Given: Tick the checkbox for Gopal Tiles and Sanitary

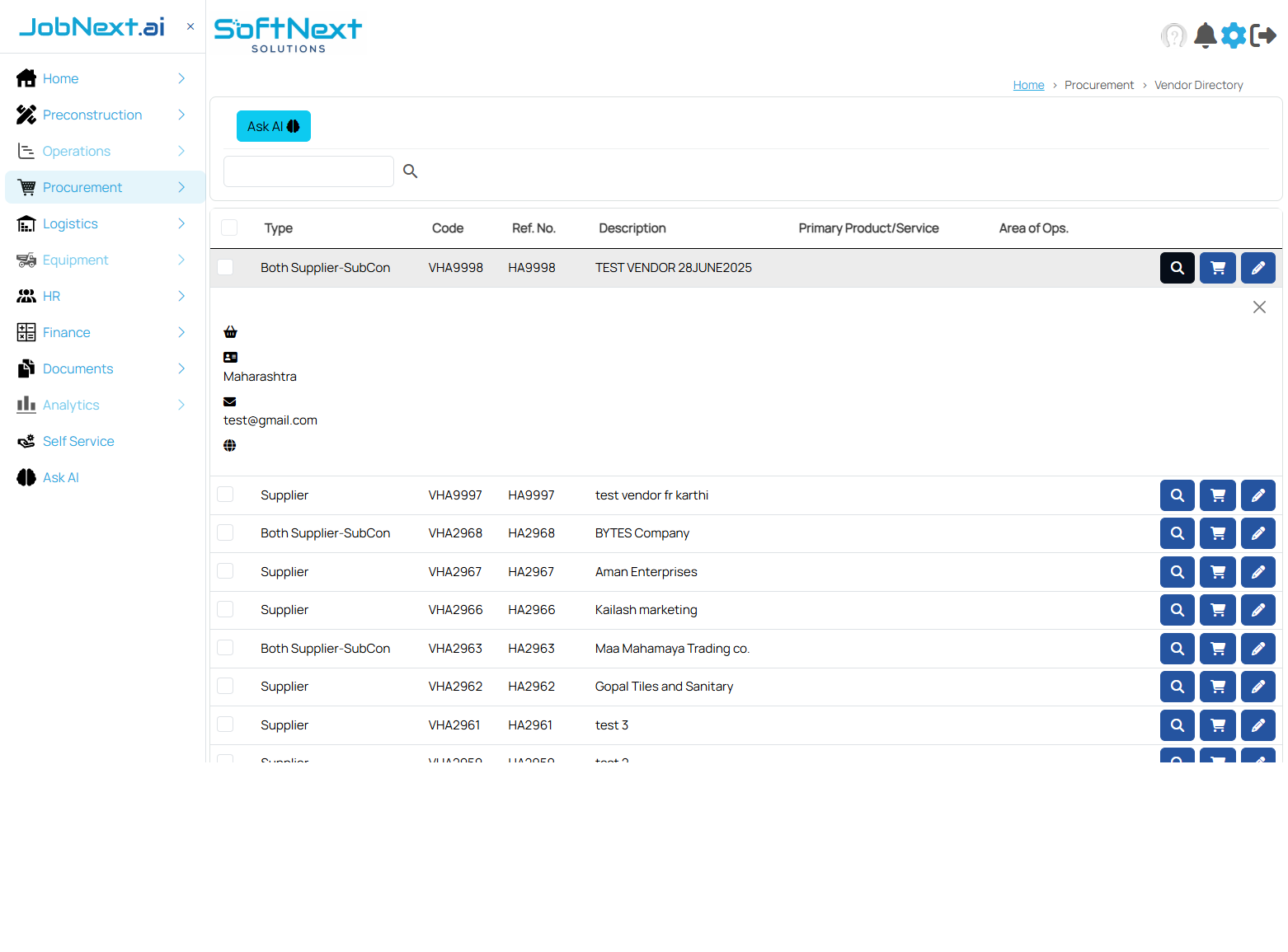Looking at the screenshot, I should point(225,686).
